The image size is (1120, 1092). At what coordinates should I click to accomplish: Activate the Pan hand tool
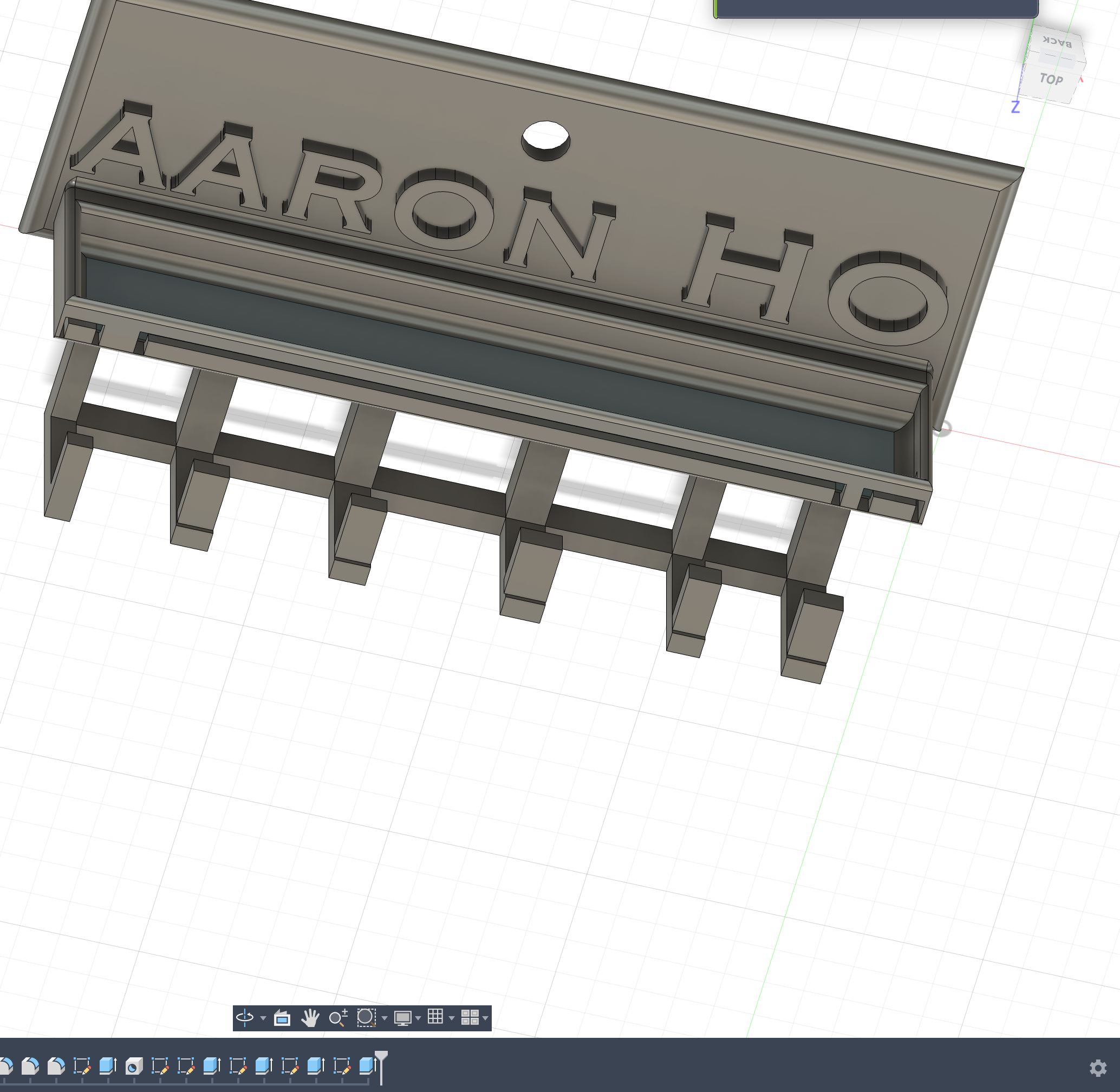pos(310,1018)
